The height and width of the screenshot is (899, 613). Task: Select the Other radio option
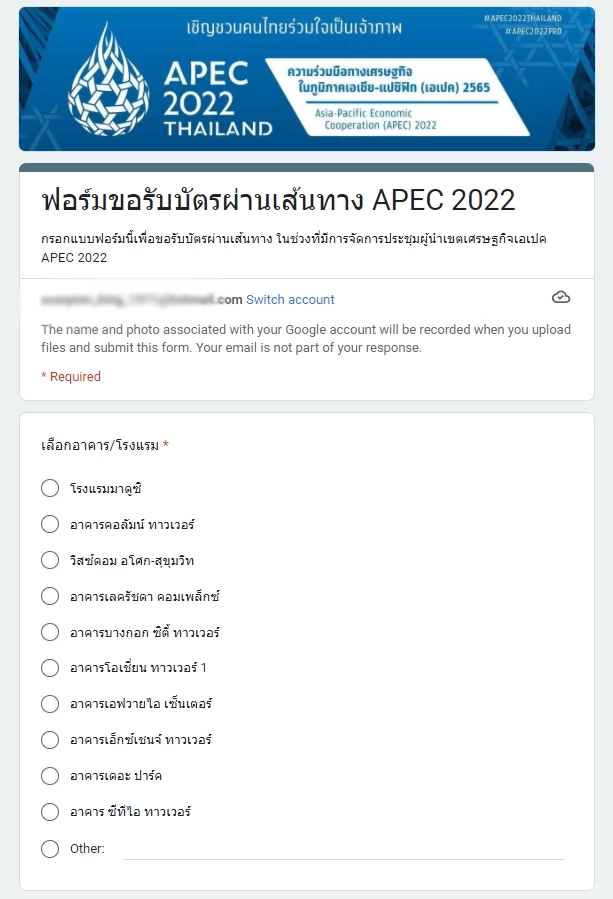(x=50, y=848)
